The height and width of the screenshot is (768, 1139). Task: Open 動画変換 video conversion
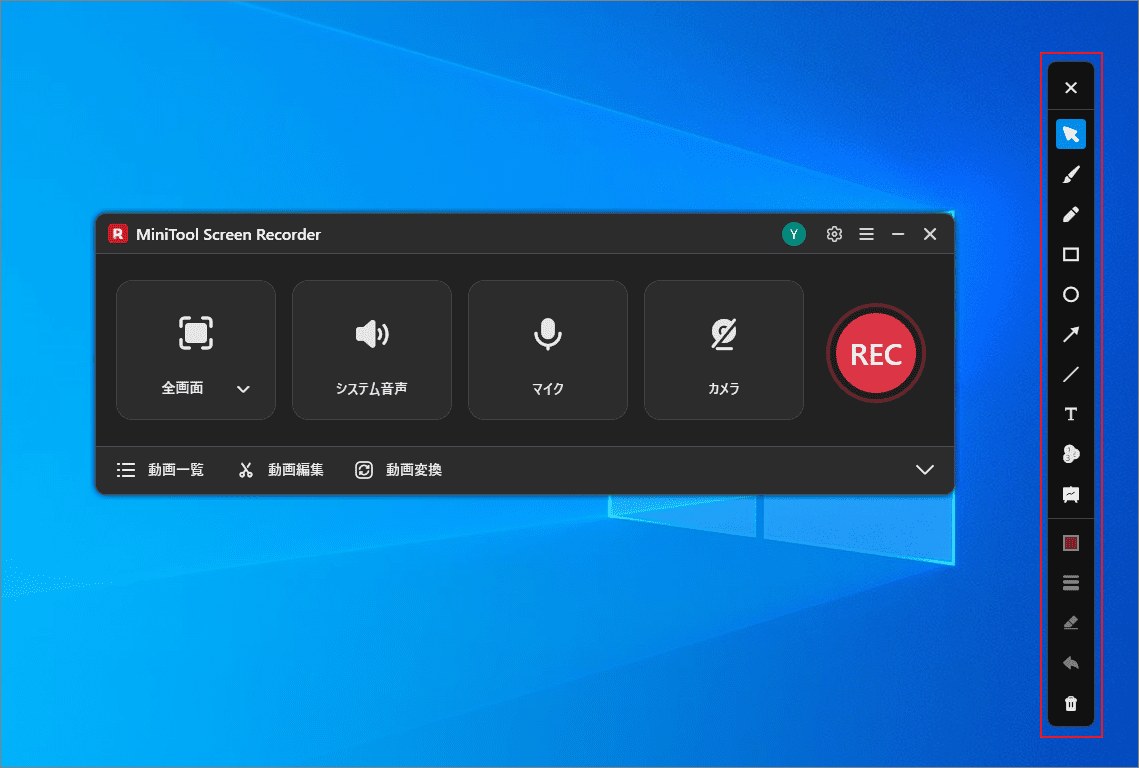[x=398, y=470]
